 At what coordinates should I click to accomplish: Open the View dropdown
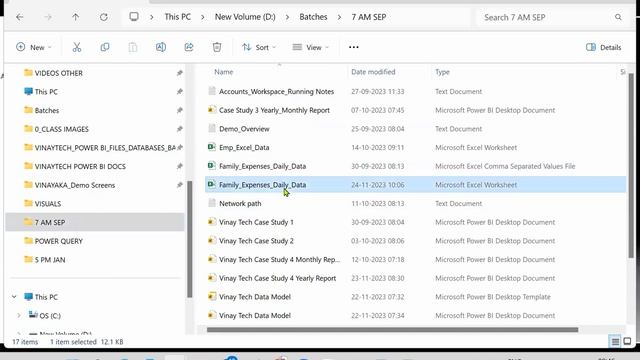[310, 47]
